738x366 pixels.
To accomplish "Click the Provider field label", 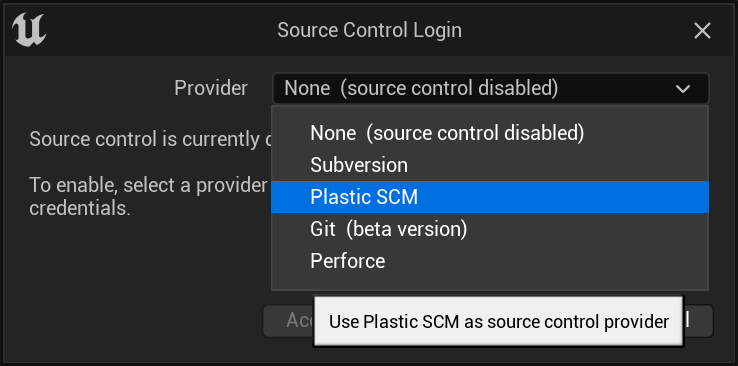I will (x=211, y=88).
